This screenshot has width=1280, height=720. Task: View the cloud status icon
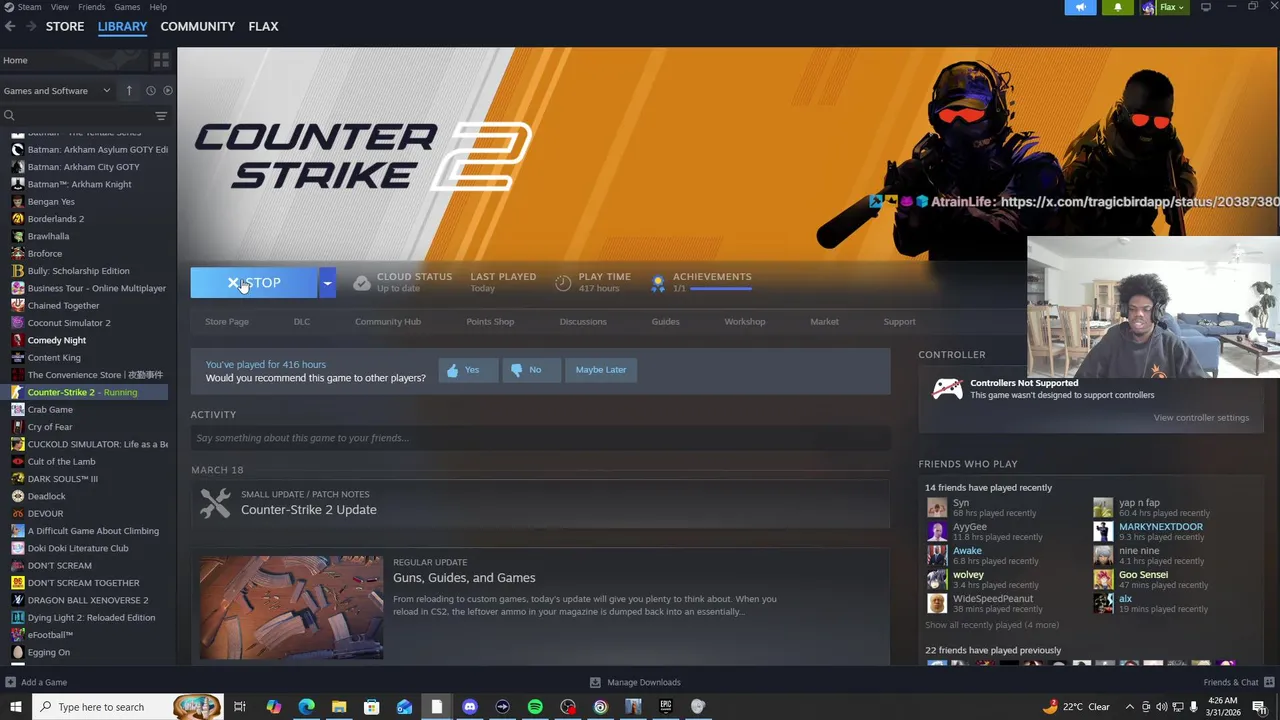361,283
